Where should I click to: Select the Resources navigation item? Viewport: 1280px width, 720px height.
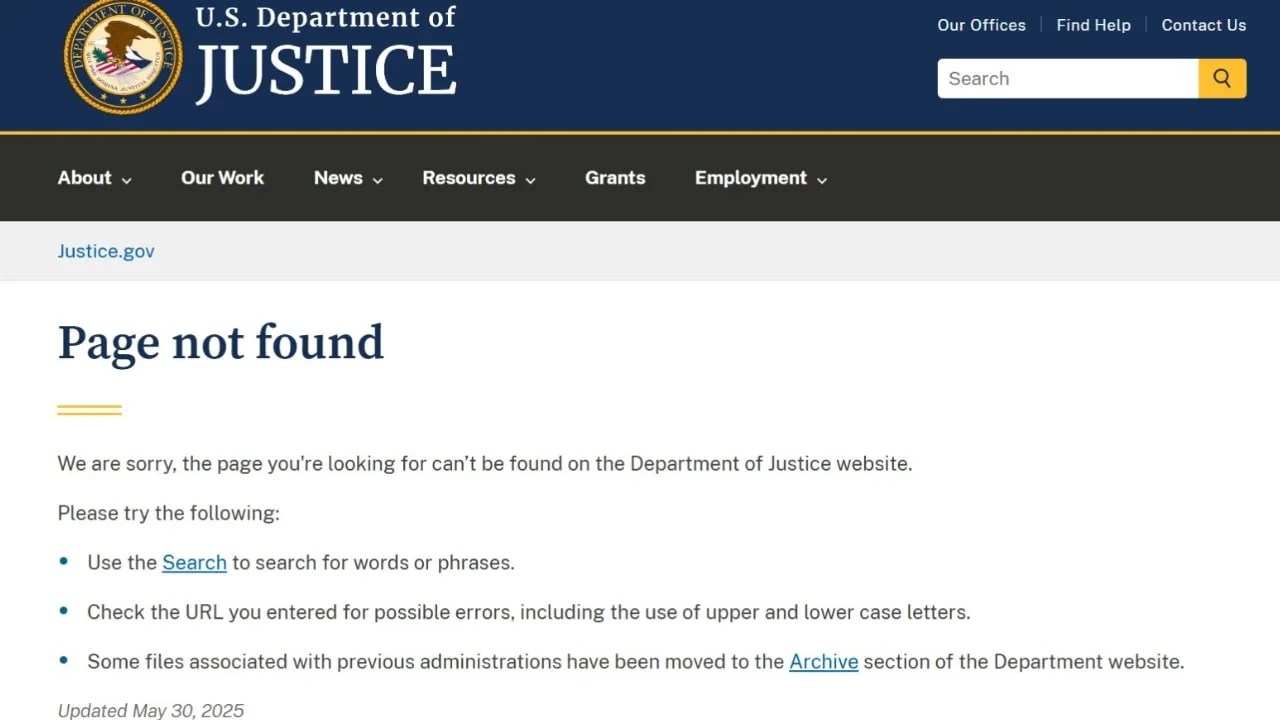468,178
